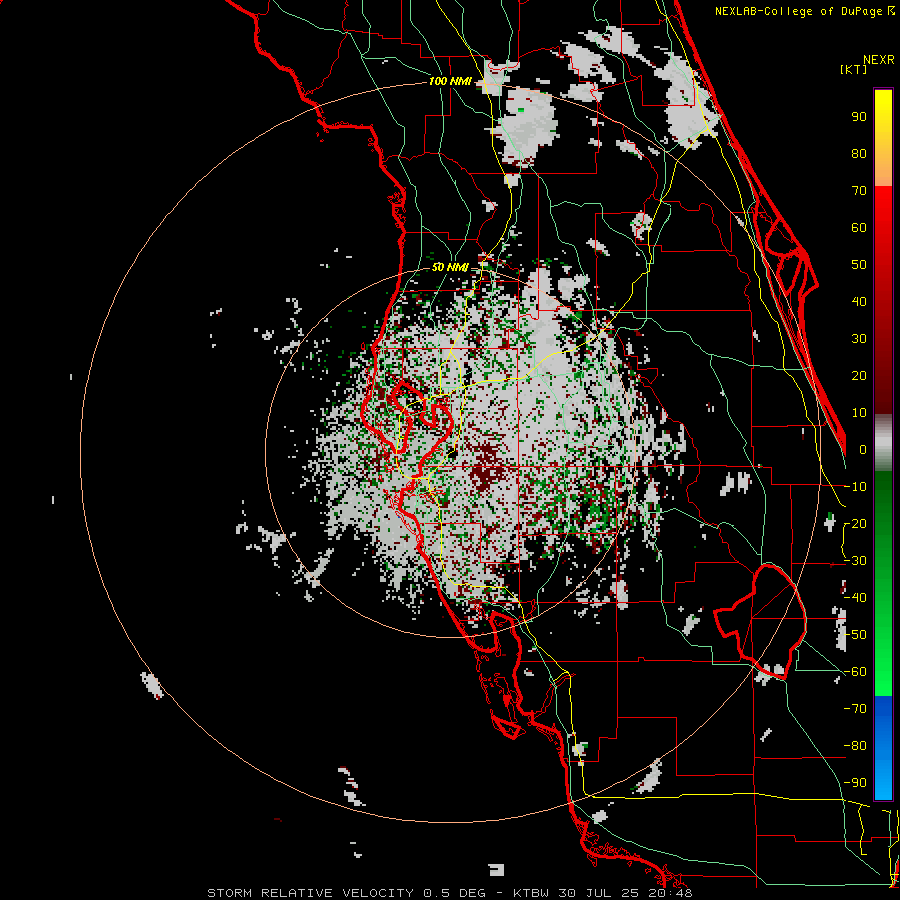Click the -40 knot scale label

855,598
